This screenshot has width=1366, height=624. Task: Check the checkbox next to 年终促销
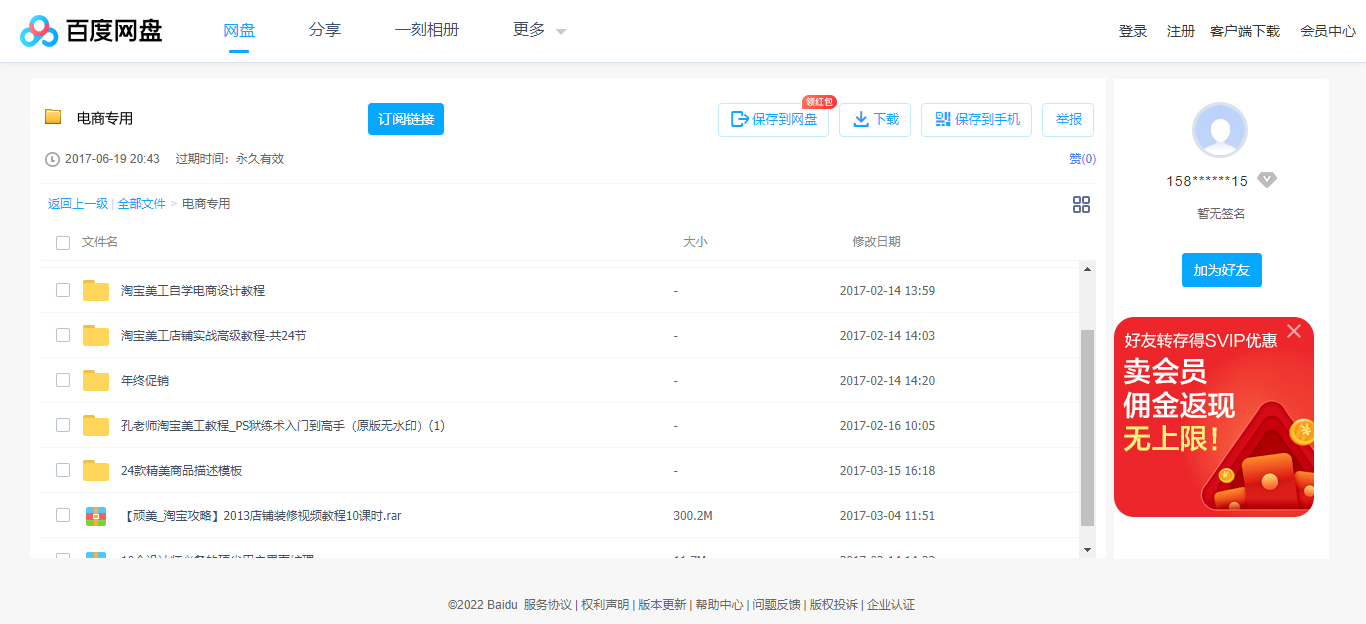(63, 380)
